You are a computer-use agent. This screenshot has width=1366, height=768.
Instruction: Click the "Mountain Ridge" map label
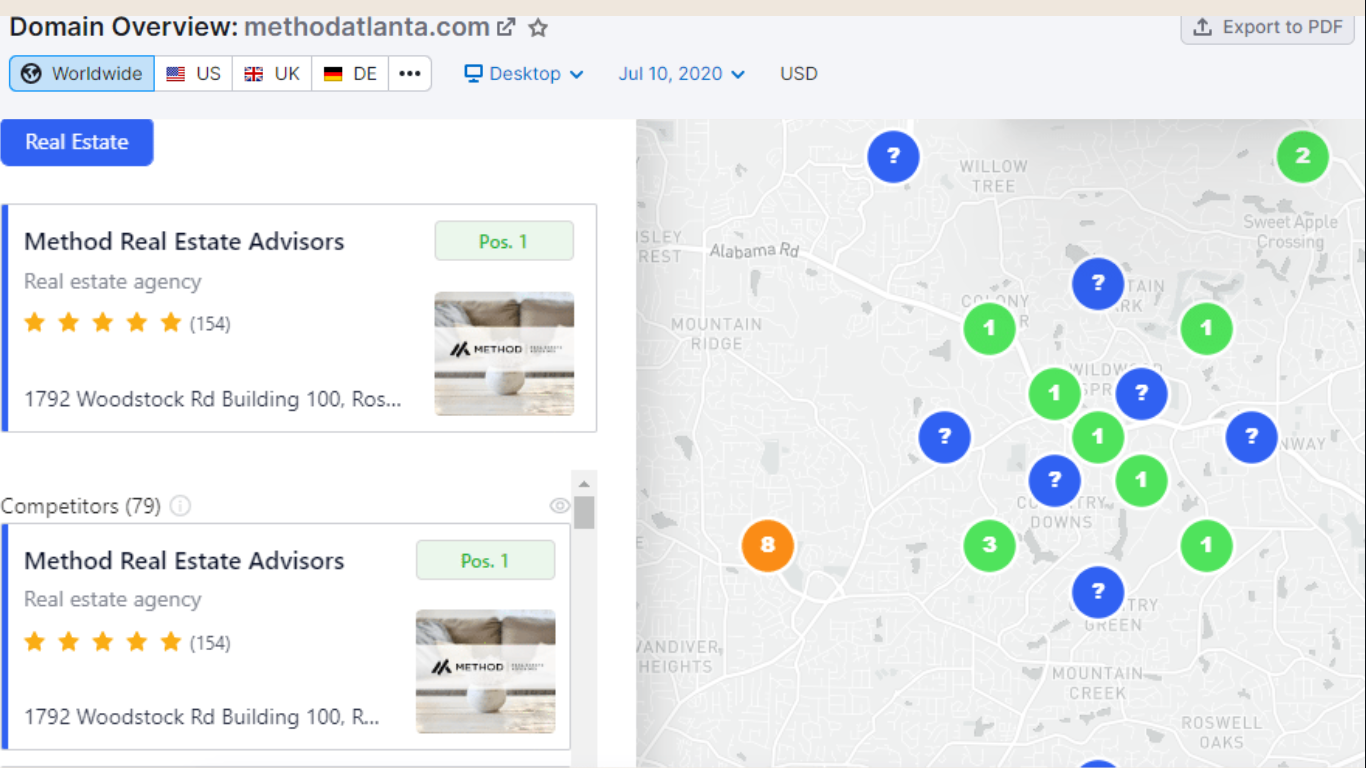[716, 334]
